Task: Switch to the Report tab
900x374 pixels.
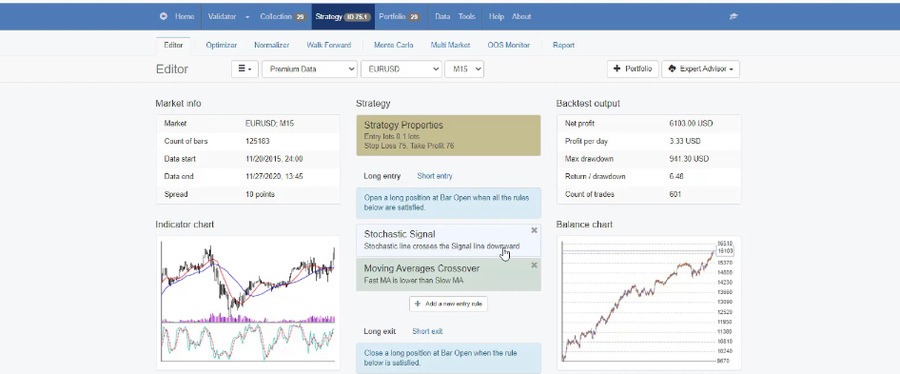Action: tap(564, 45)
